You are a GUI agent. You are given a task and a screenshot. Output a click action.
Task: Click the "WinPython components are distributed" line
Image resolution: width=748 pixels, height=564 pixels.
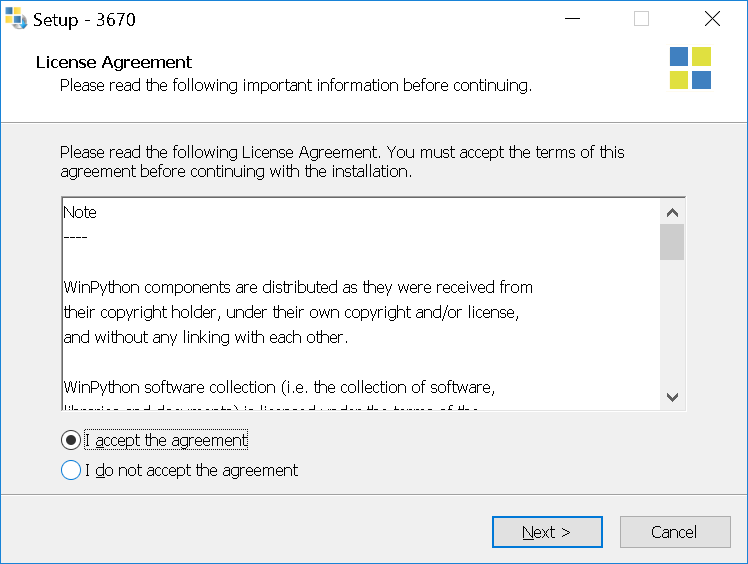pos(298,287)
